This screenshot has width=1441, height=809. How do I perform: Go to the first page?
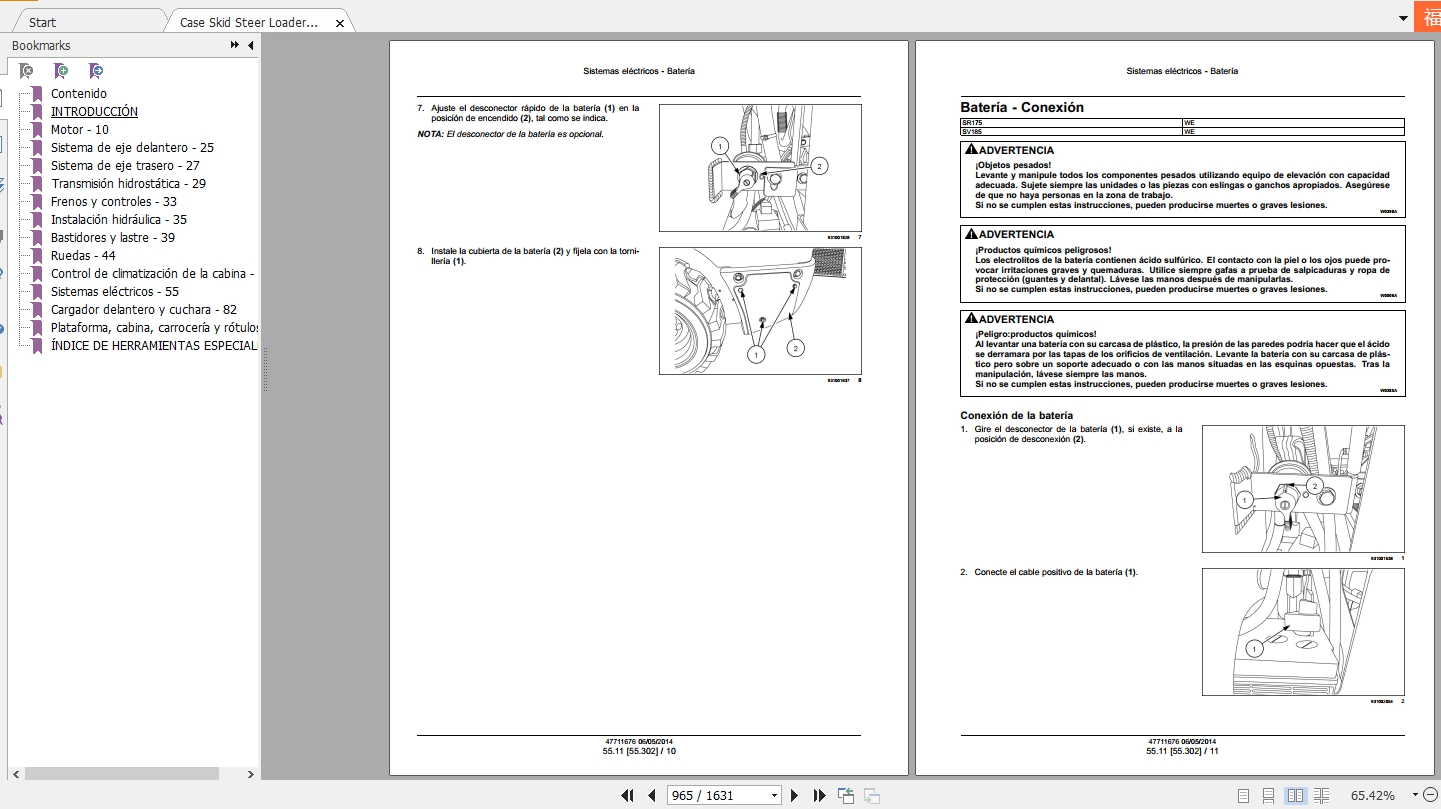[x=628, y=795]
